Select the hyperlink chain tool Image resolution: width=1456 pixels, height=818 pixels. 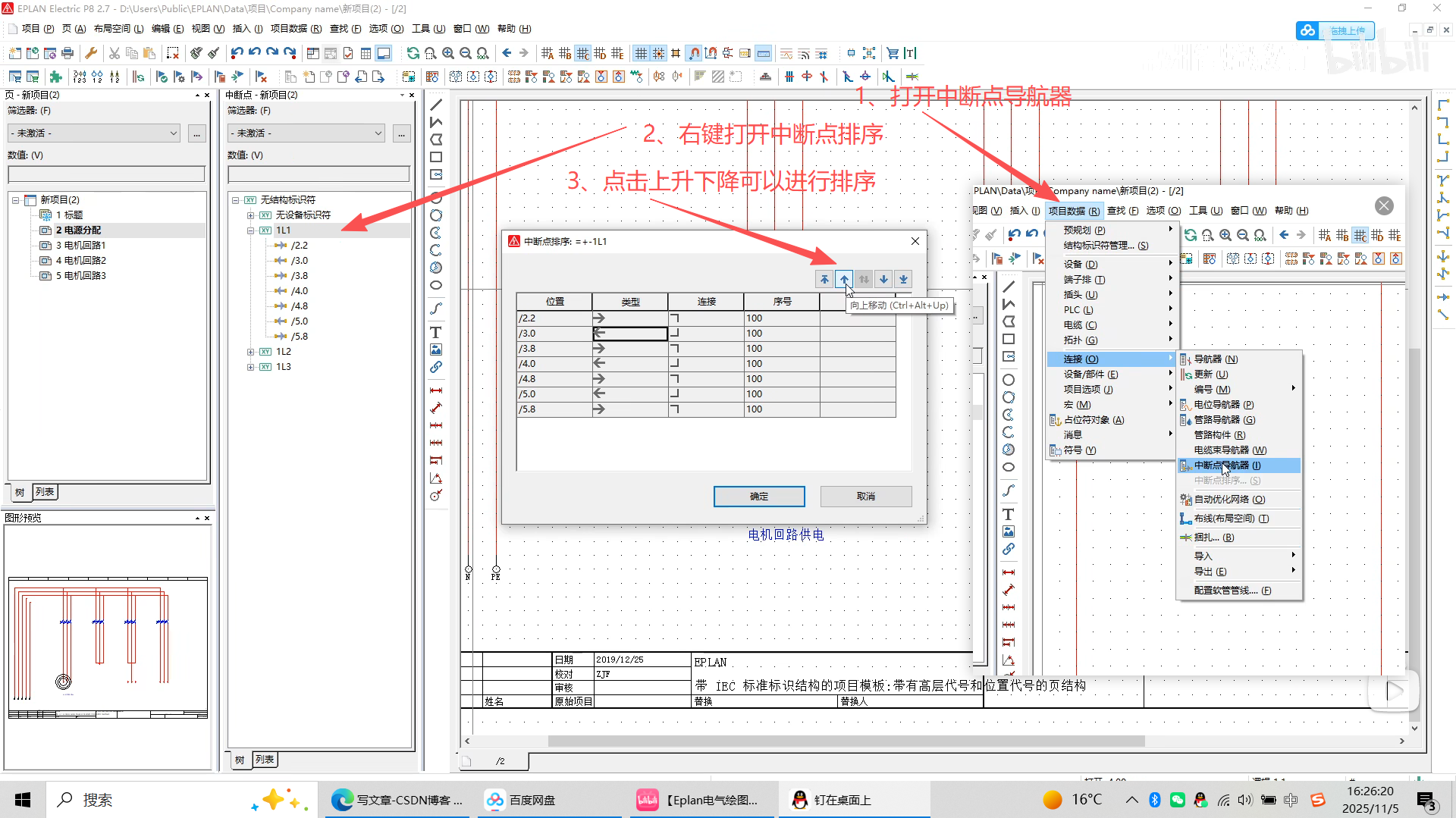(436, 367)
